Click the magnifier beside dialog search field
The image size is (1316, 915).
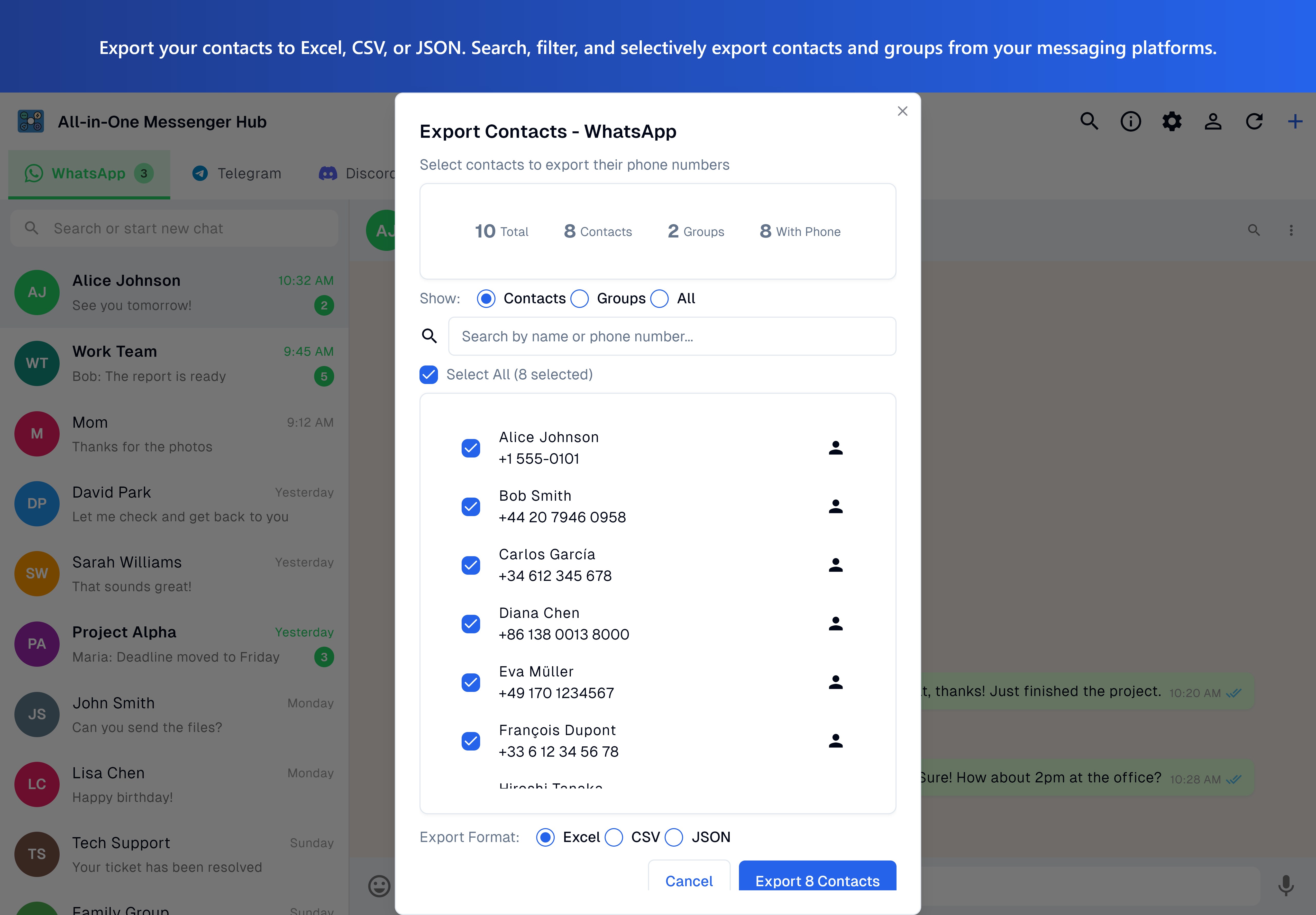(429, 336)
